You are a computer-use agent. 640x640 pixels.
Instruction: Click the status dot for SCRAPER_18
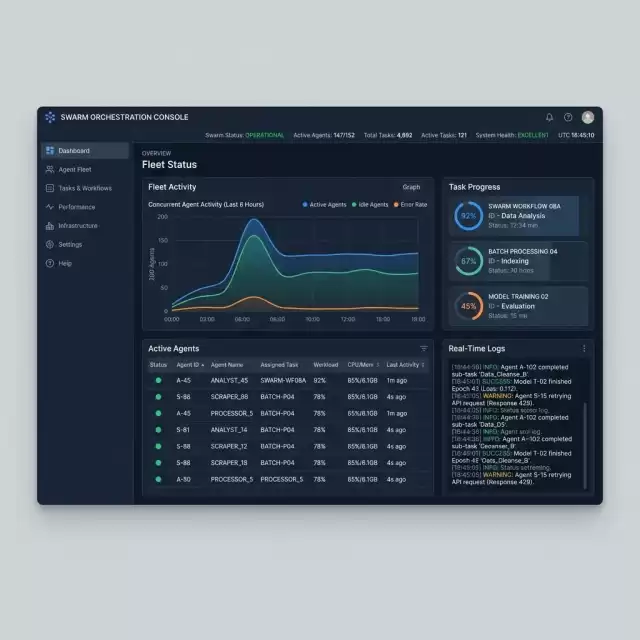(158, 463)
